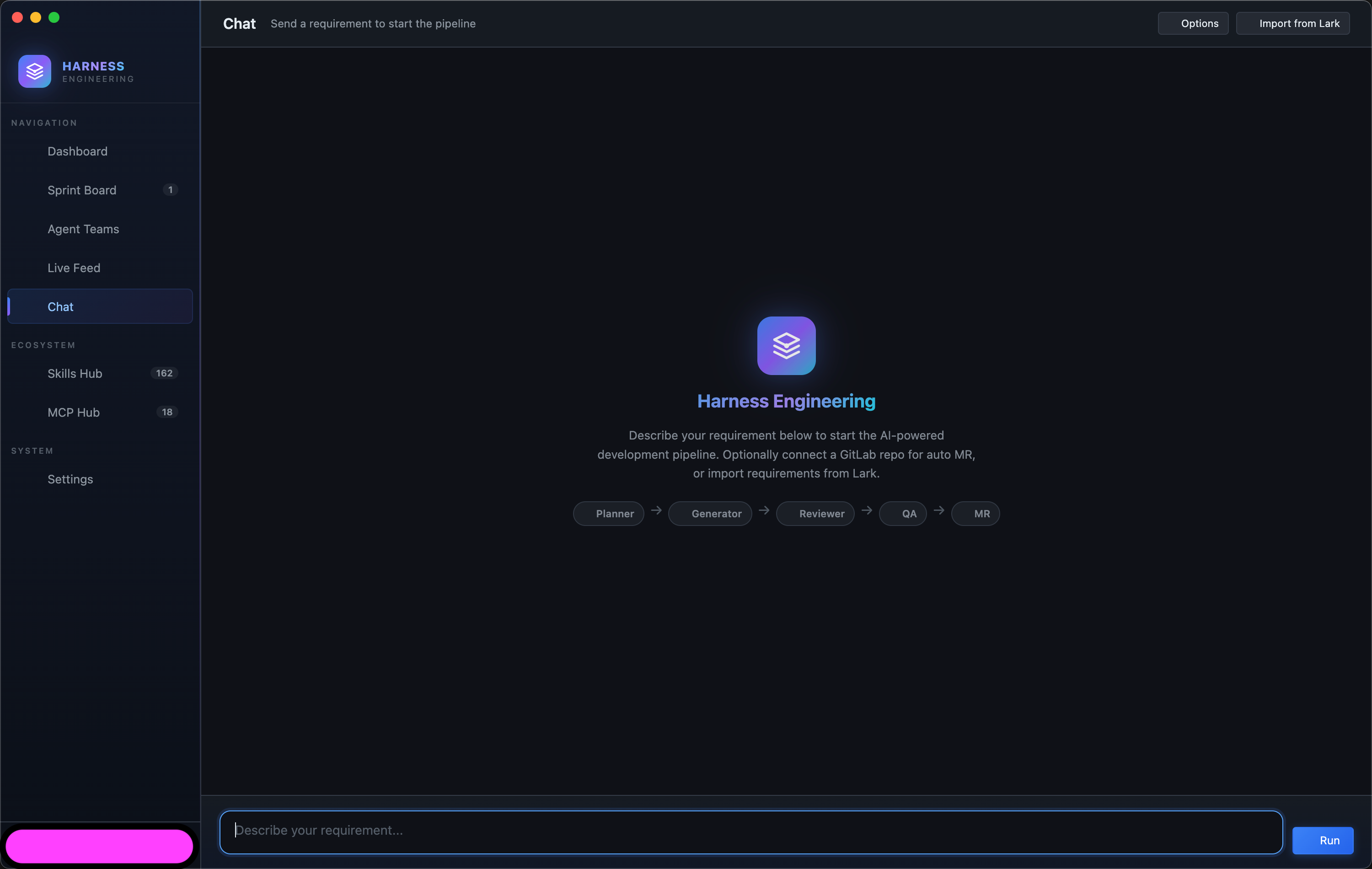Click the arrow between Planner and Generator
This screenshot has height=869, width=1372.
point(656,510)
